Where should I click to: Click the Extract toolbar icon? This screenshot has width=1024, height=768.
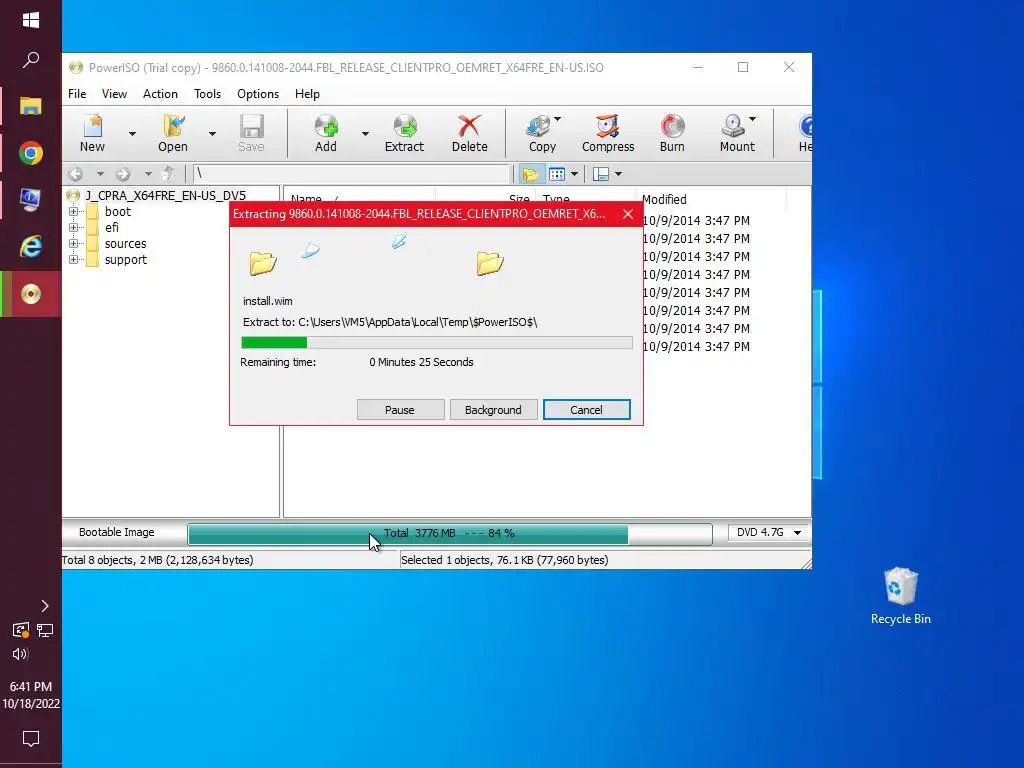click(404, 133)
